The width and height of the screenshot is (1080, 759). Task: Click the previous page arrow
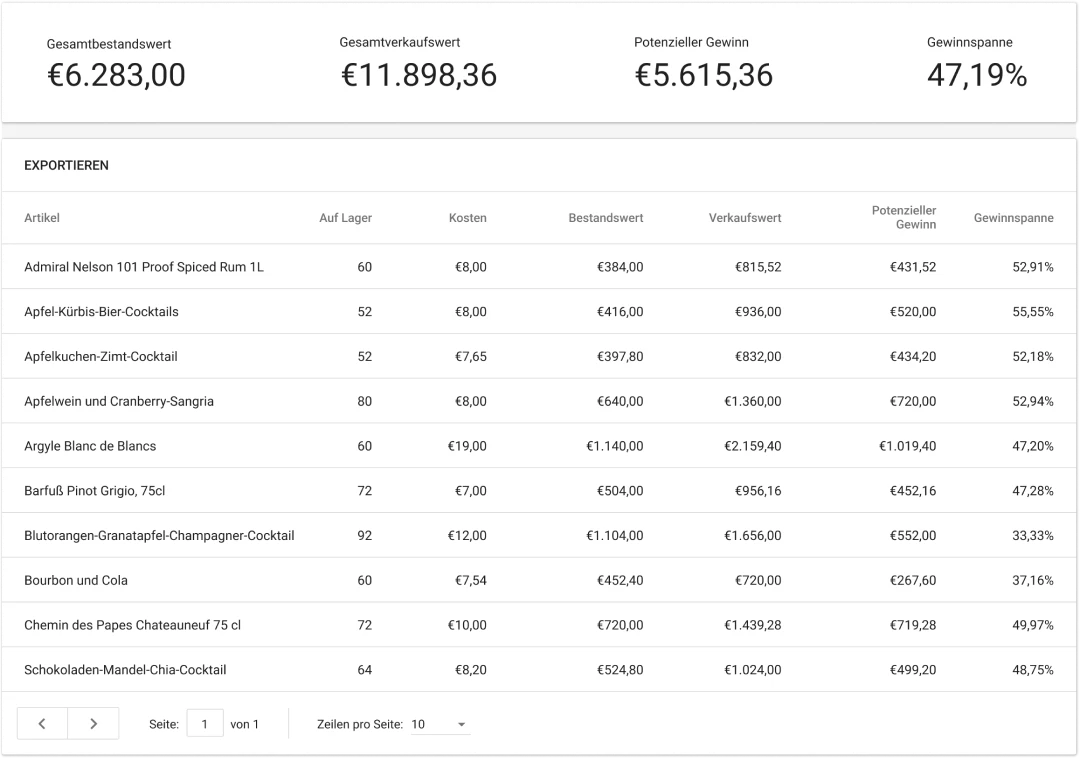click(42, 724)
